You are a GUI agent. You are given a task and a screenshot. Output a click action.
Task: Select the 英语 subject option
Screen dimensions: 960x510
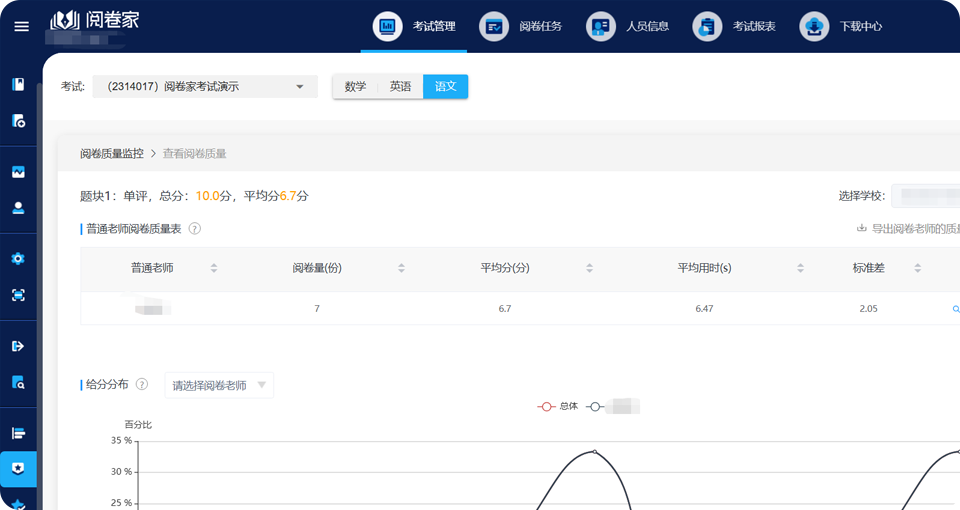point(400,87)
